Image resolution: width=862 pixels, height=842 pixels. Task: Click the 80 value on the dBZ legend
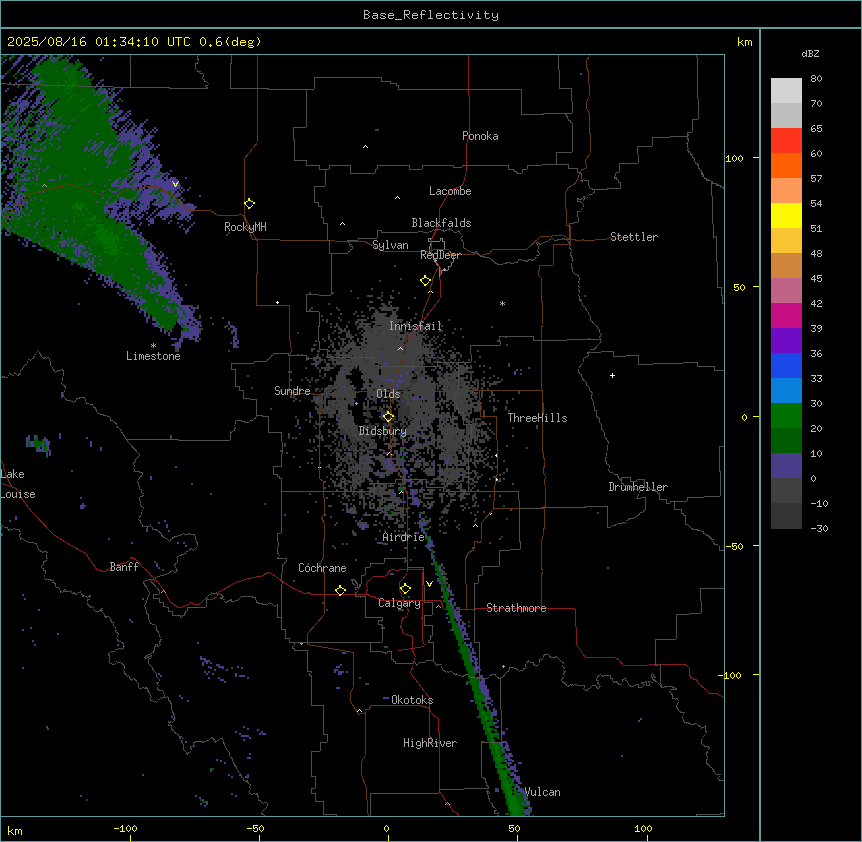816,79
